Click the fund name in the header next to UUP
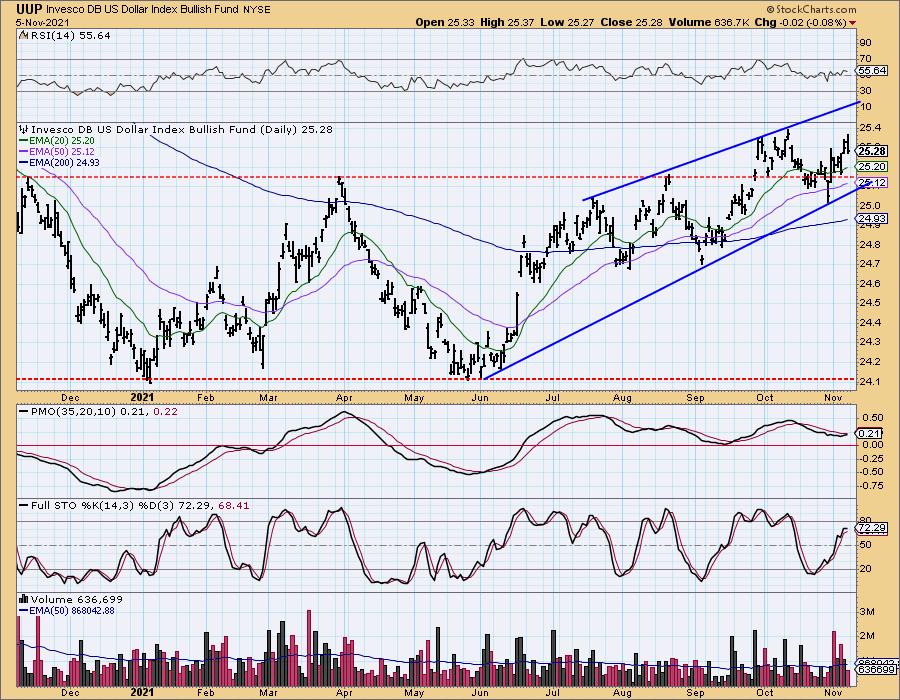This screenshot has width=900, height=700. (141, 10)
